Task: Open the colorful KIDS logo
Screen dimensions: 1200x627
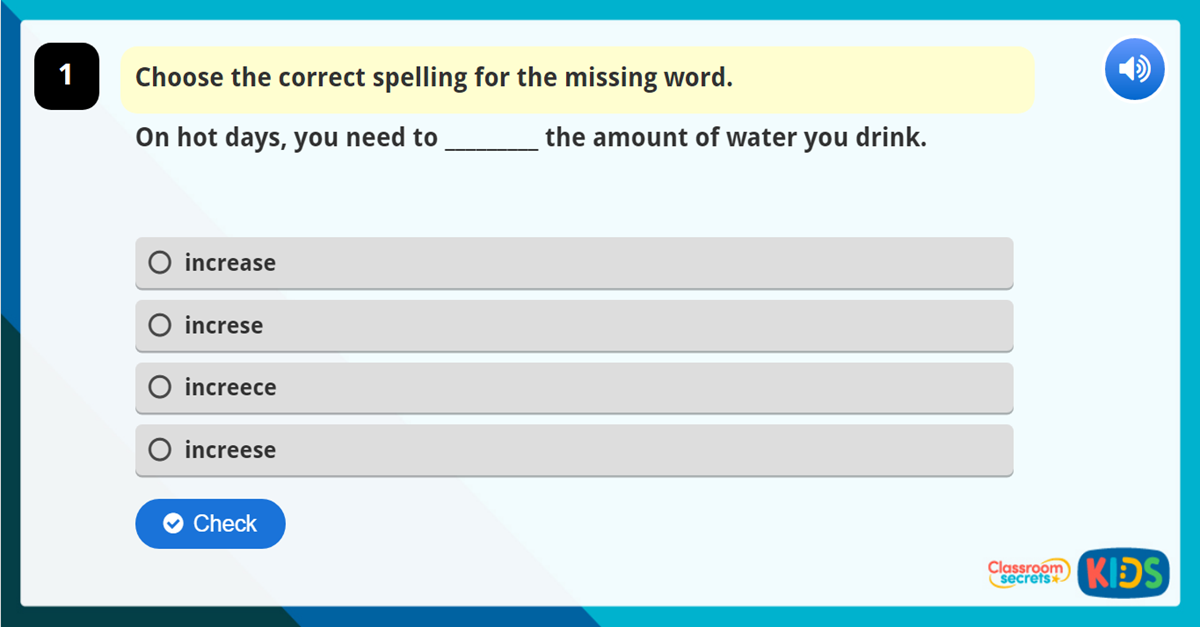Action: point(1123,573)
